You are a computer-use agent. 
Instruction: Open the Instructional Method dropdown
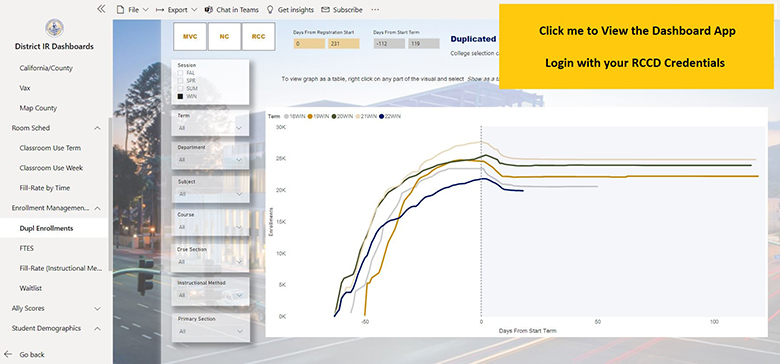[x=210, y=295]
